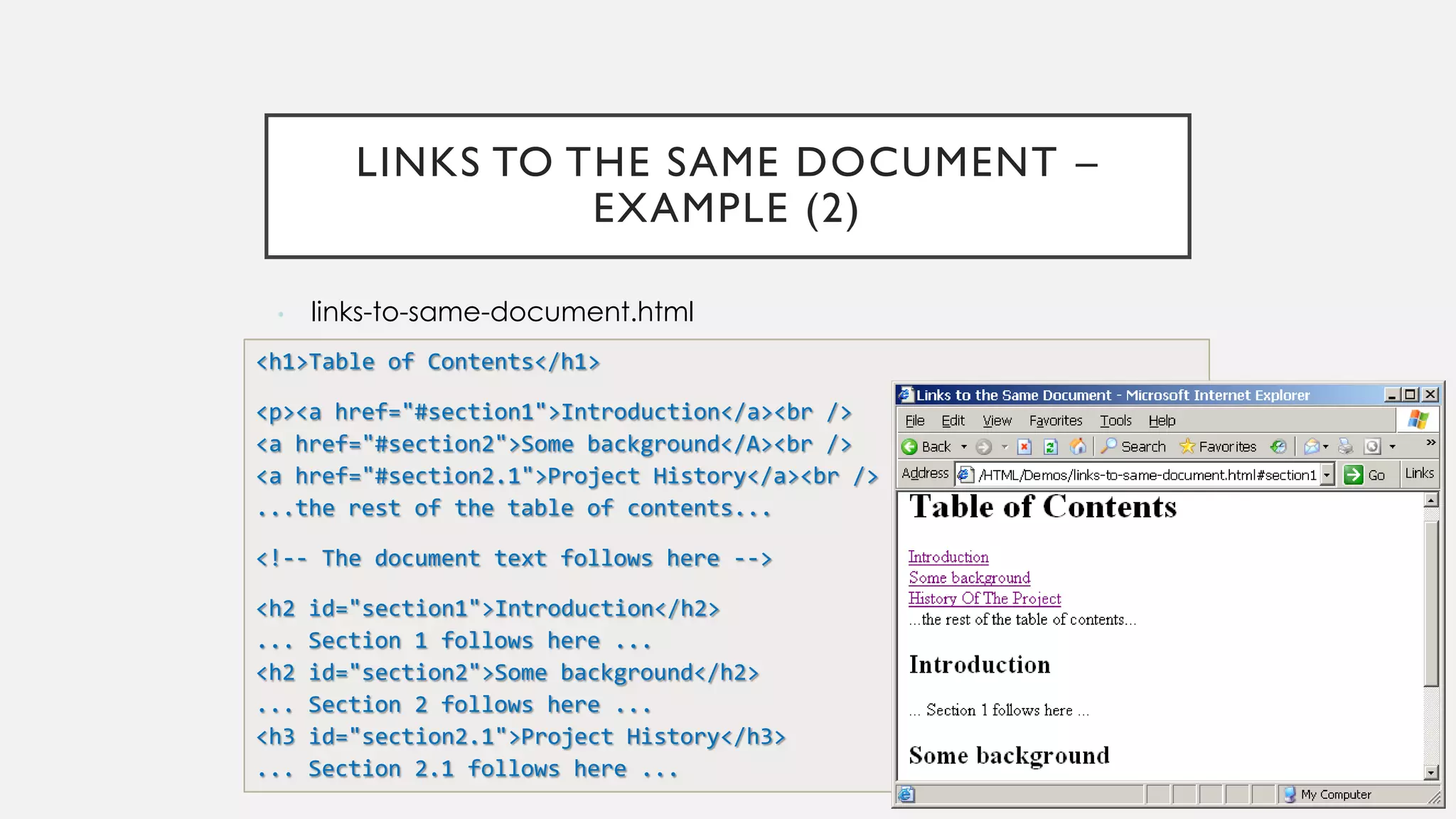This screenshot has width=1456, height=819.
Task: Click the page icon in the address bar
Action: pos(965,474)
